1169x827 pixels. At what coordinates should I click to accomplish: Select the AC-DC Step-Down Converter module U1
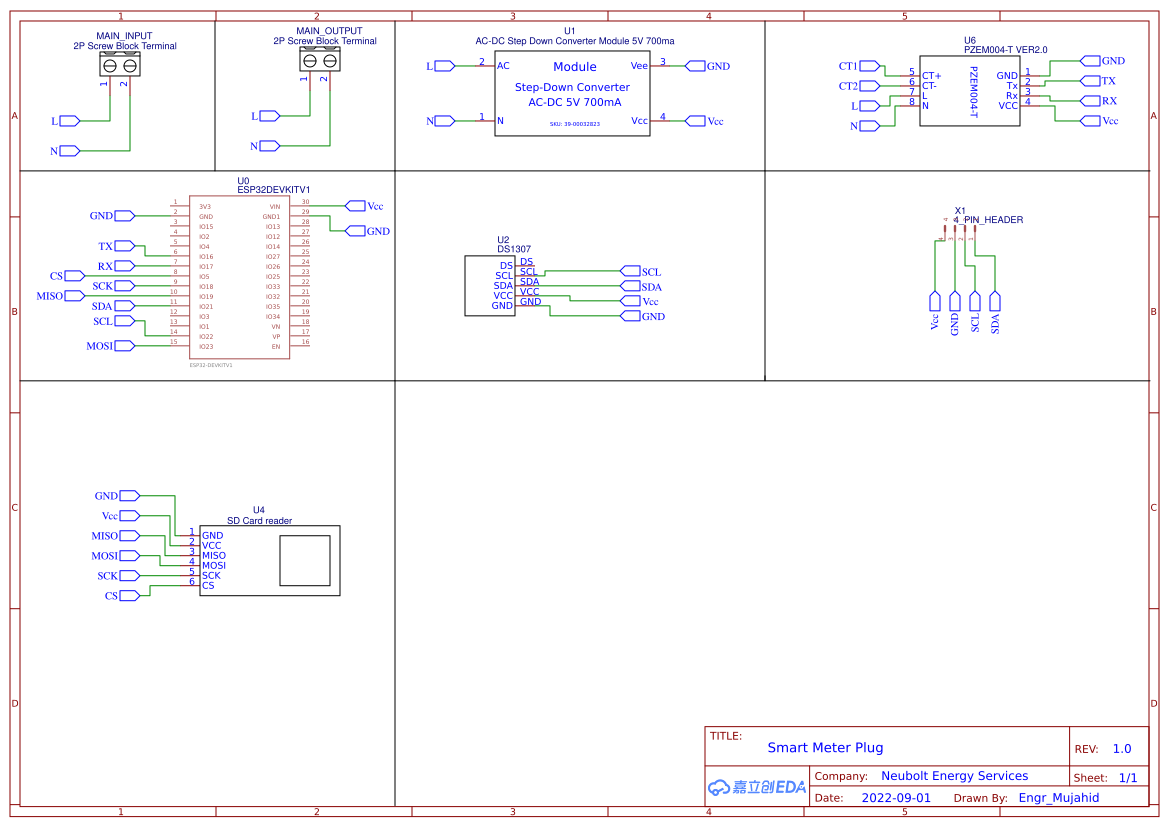pos(573,93)
